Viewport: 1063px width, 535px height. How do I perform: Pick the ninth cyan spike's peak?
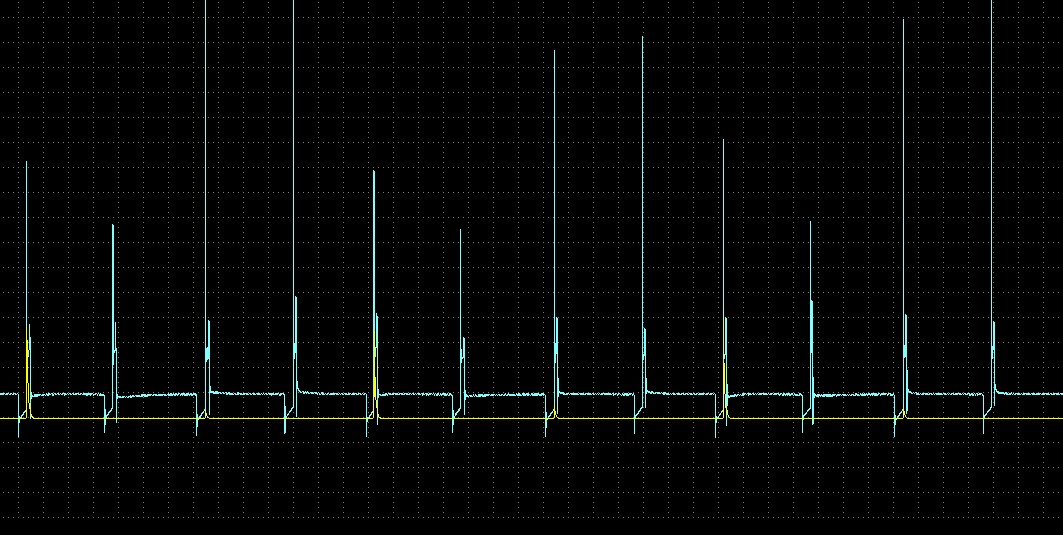[723, 140]
